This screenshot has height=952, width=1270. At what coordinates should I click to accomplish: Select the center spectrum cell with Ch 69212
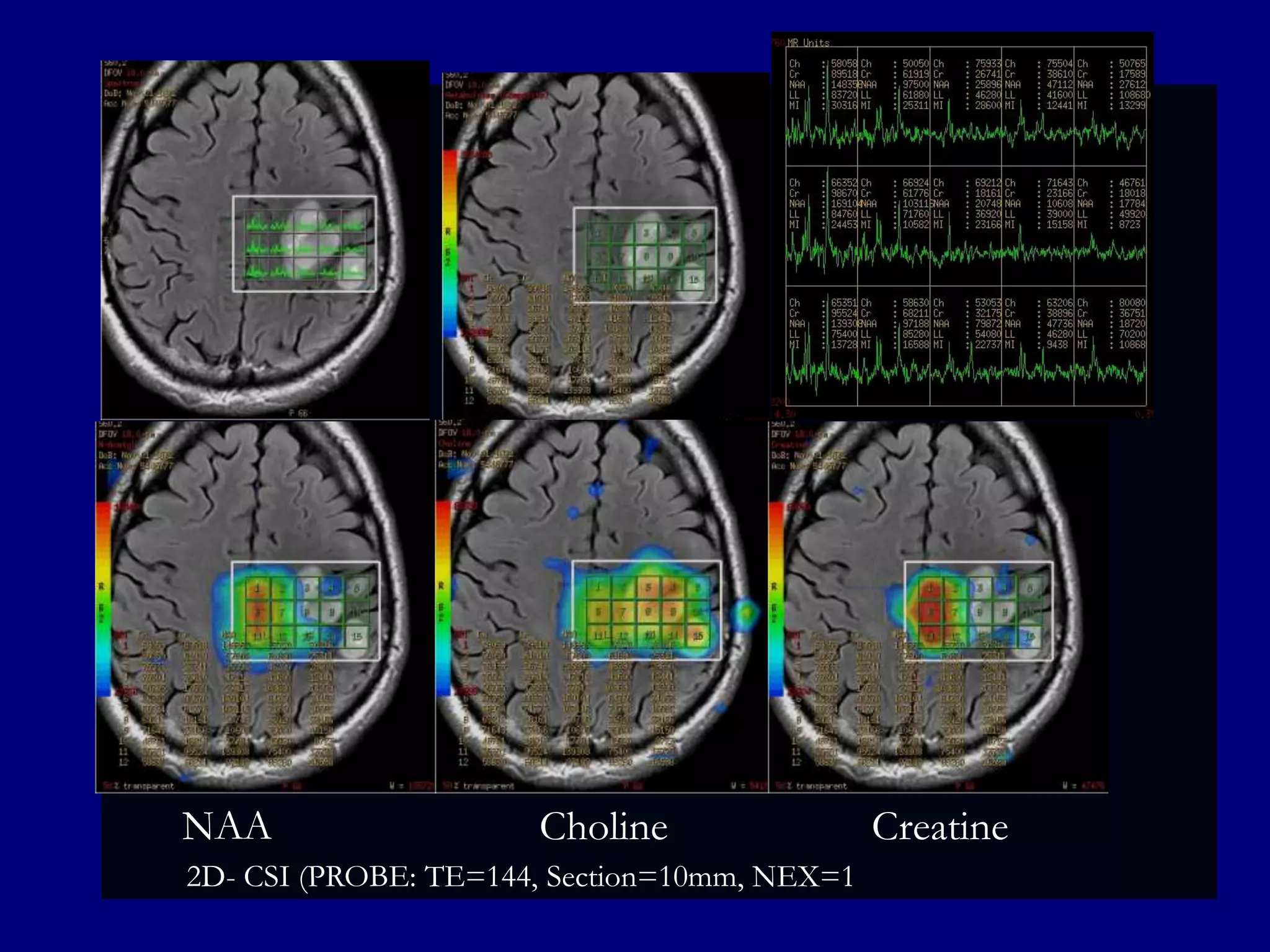pos(966,226)
